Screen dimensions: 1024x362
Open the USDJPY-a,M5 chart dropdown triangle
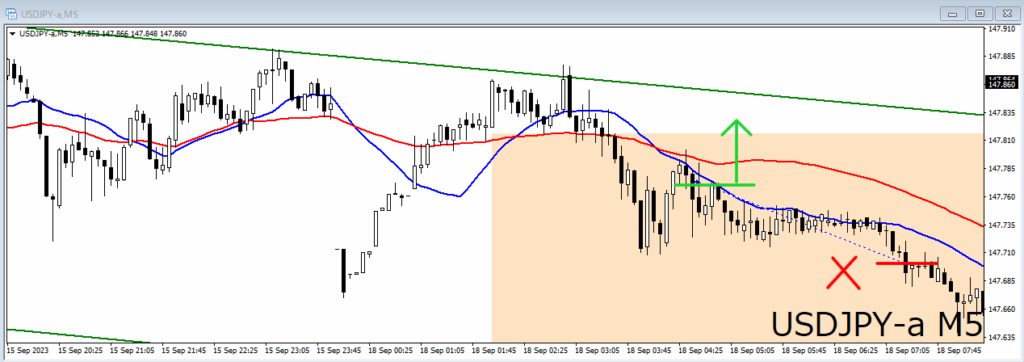tap(13, 33)
